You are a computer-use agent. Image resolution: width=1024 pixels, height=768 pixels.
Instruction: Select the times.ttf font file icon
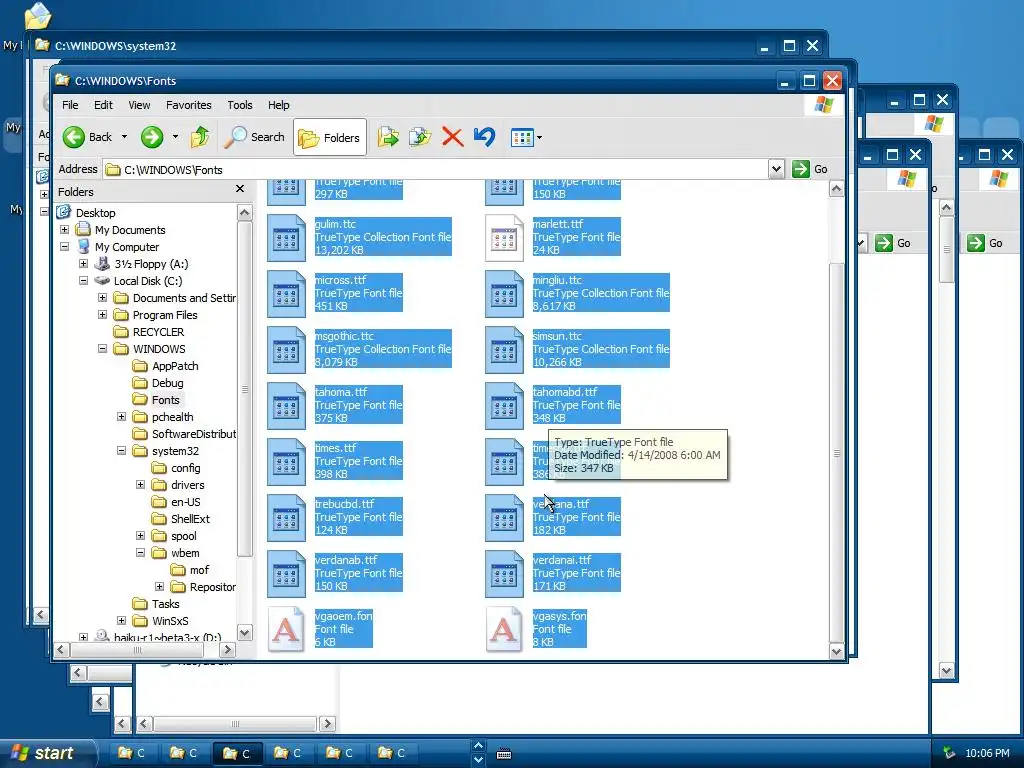click(x=286, y=462)
